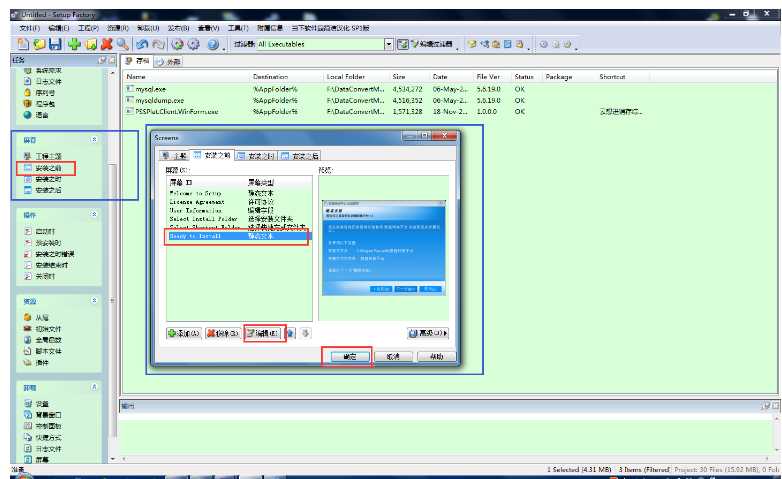Viewport: 782px width, 479px height.
Task: Click the installer preview thumbnail in Screens dialog
Action: point(384,248)
